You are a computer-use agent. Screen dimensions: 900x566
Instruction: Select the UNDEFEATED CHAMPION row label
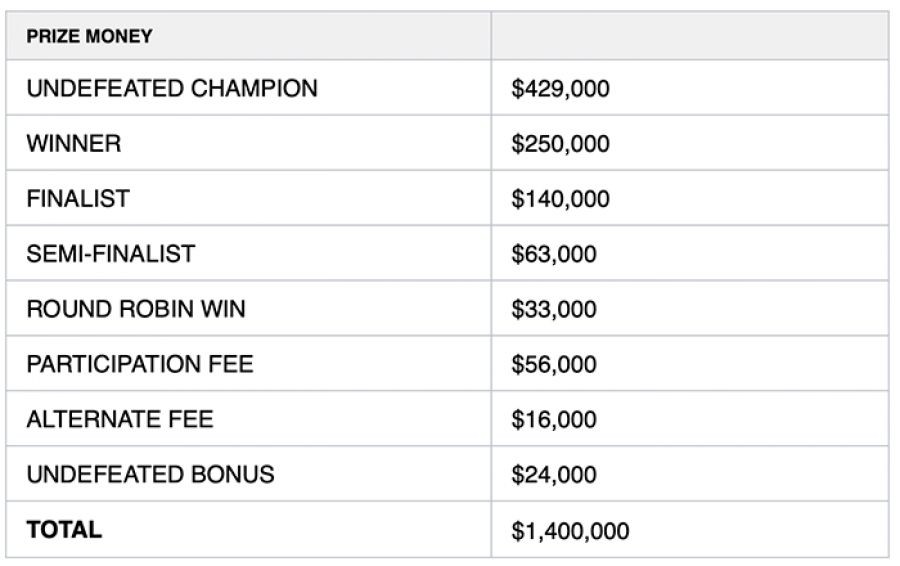pos(172,88)
